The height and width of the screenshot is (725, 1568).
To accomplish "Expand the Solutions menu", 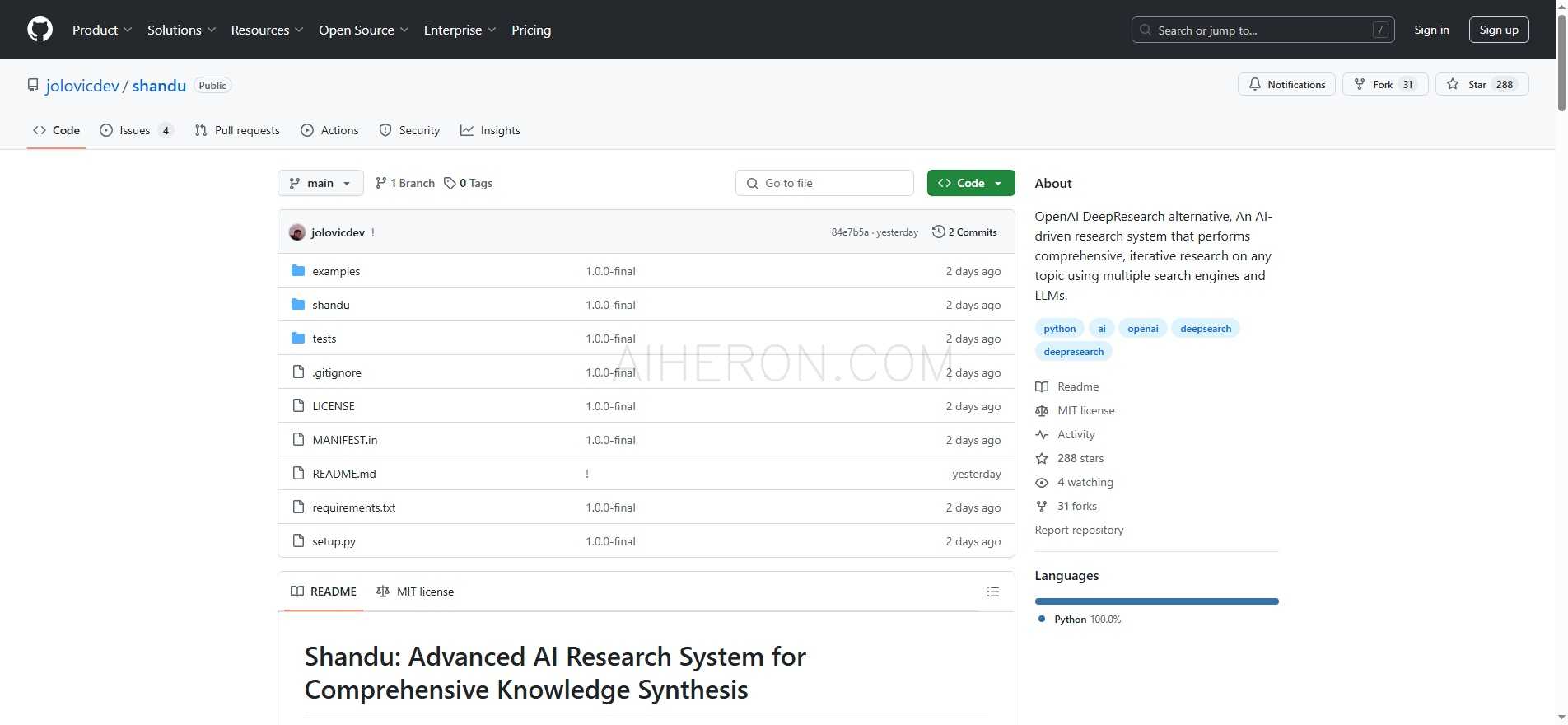I will click(x=181, y=30).
